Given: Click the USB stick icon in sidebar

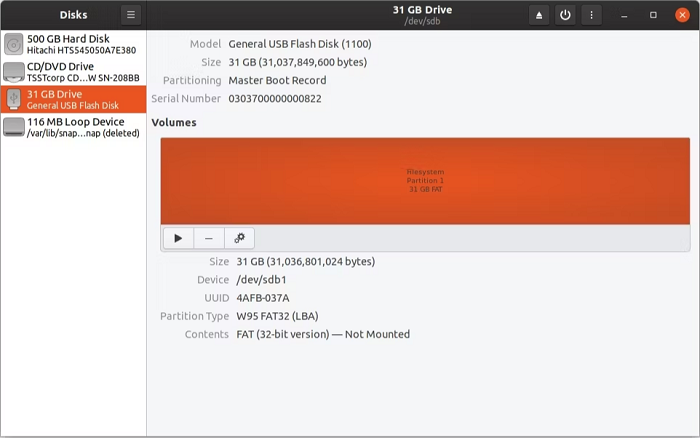Looking at the screenshot, I should pos(14,99).
